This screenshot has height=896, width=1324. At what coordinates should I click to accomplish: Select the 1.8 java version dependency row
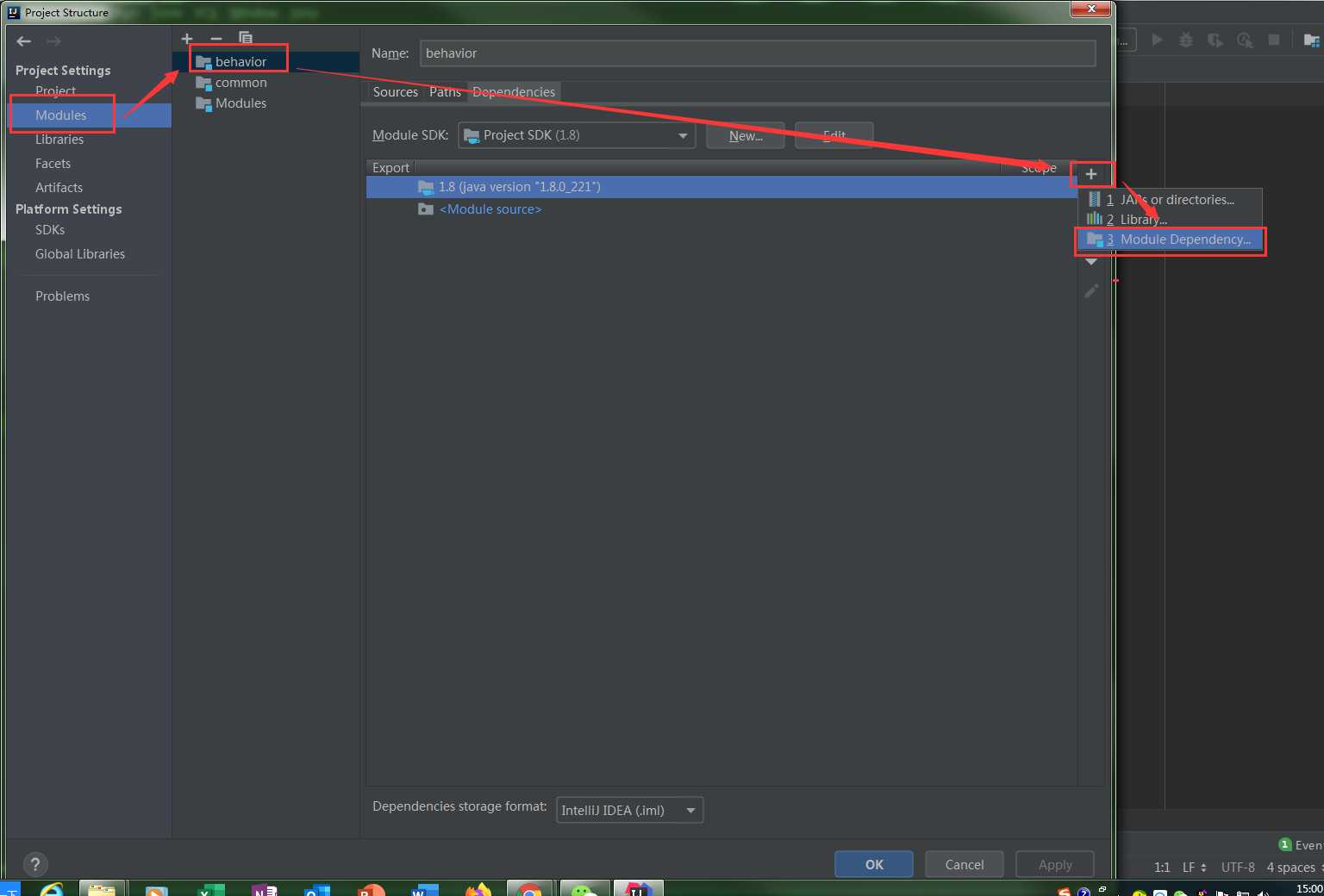[721, 187]
